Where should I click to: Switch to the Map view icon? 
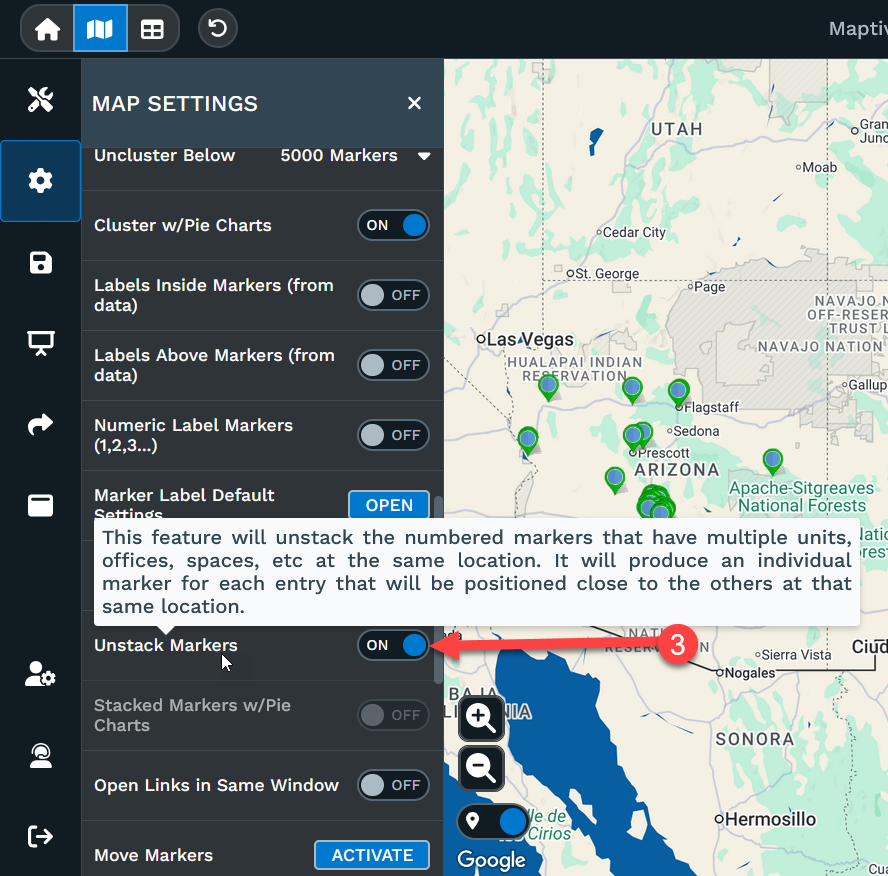tap(100, 29)
